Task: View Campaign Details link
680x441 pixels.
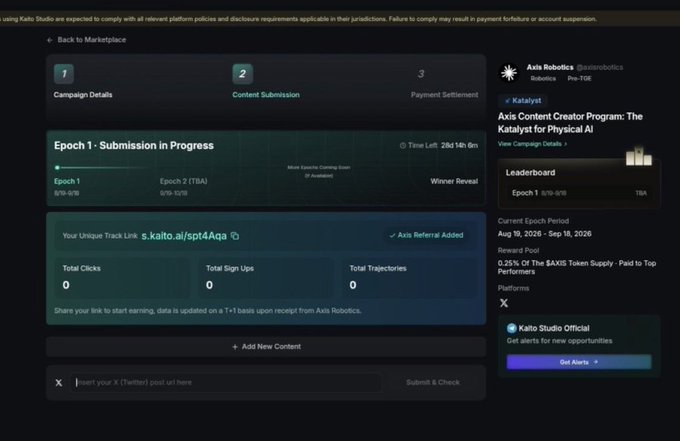Action: pos(532,144)
